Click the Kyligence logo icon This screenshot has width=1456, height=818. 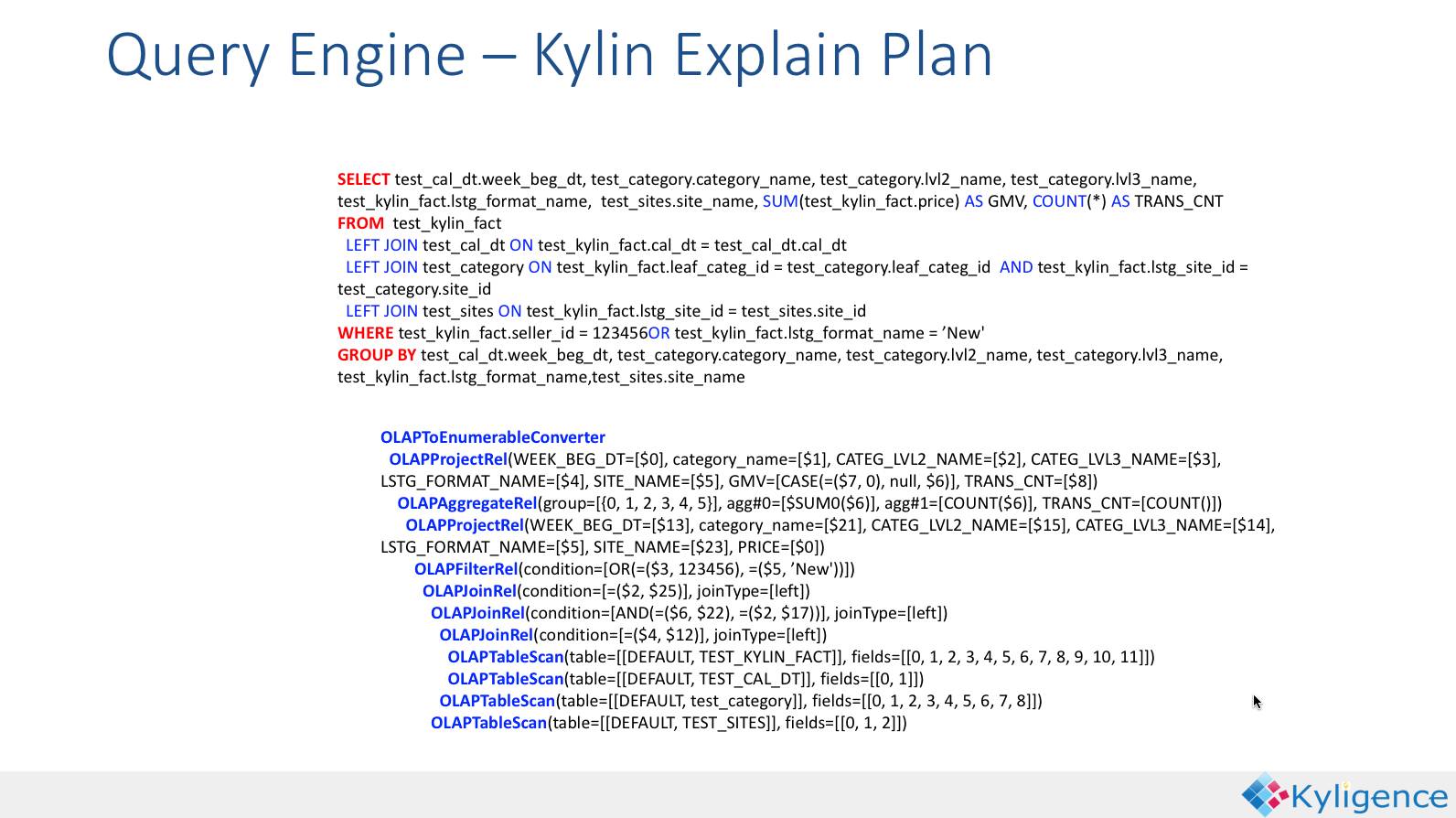point(1265,794)
